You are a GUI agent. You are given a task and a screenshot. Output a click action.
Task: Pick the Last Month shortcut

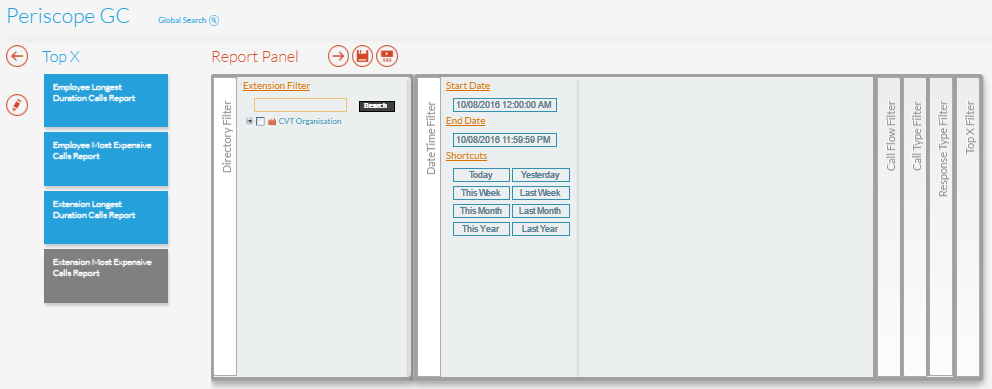pos(540,211)
